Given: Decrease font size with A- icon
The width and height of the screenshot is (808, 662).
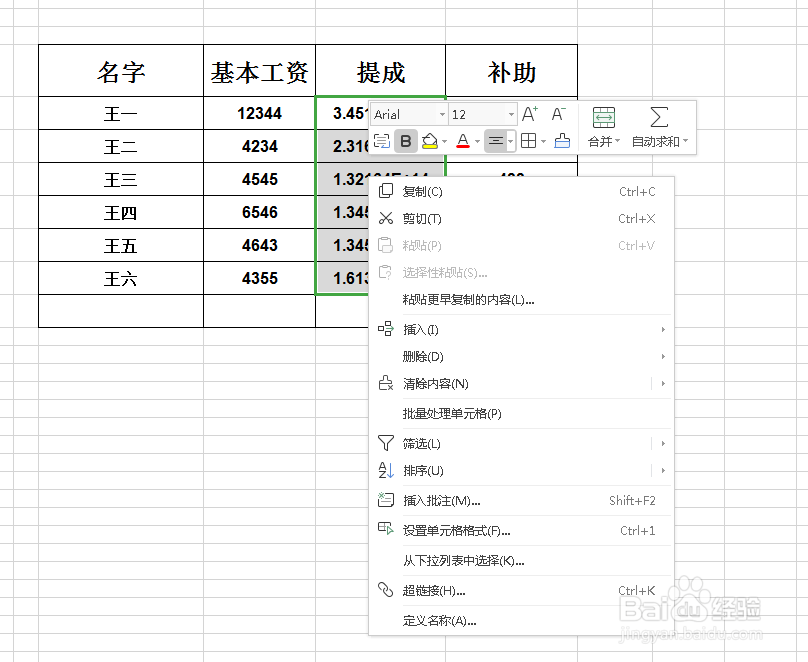Looking at the screenshot, I should (x=558, y=115).
